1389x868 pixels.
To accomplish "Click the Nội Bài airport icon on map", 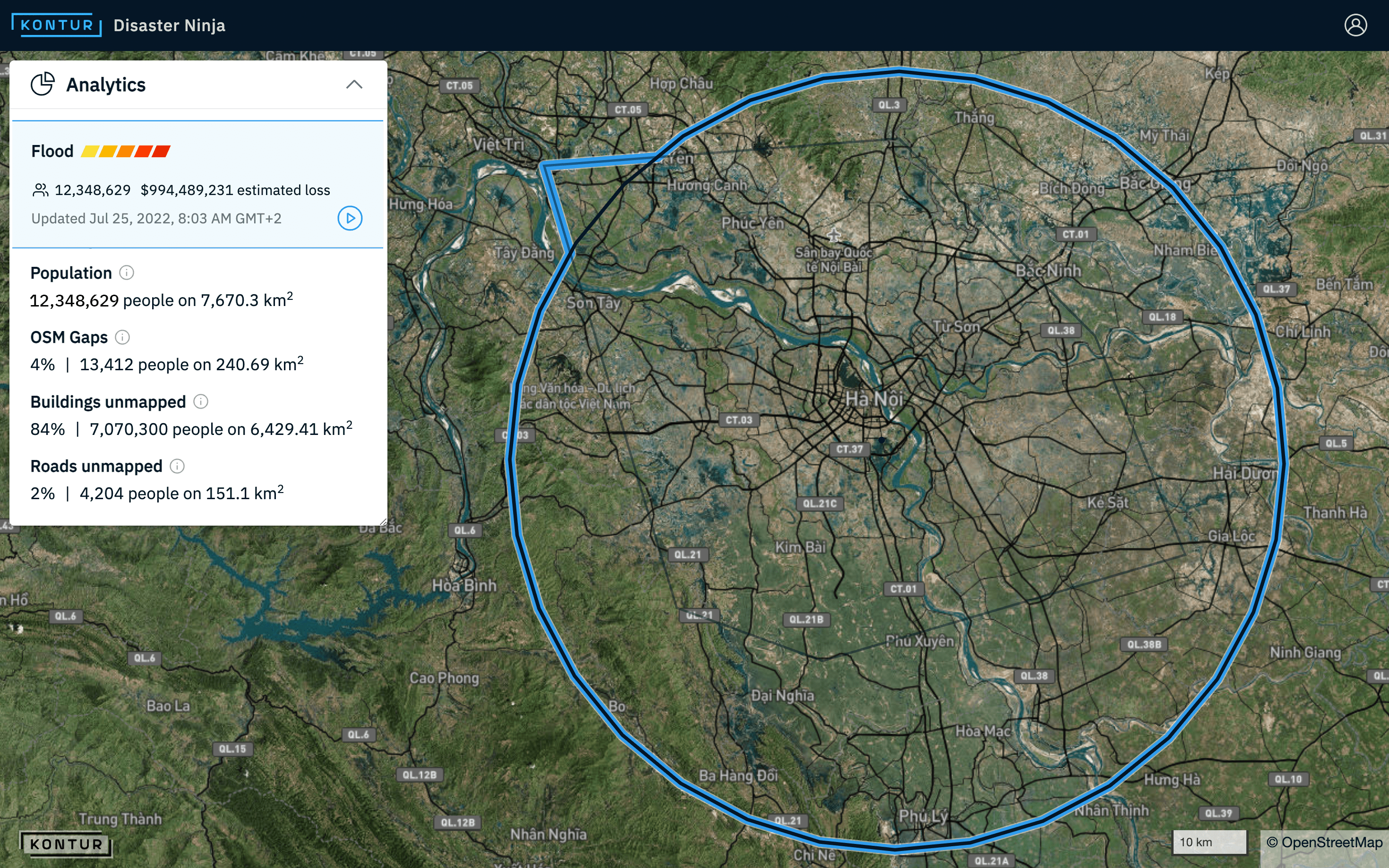I will click(x=834, y=235).
